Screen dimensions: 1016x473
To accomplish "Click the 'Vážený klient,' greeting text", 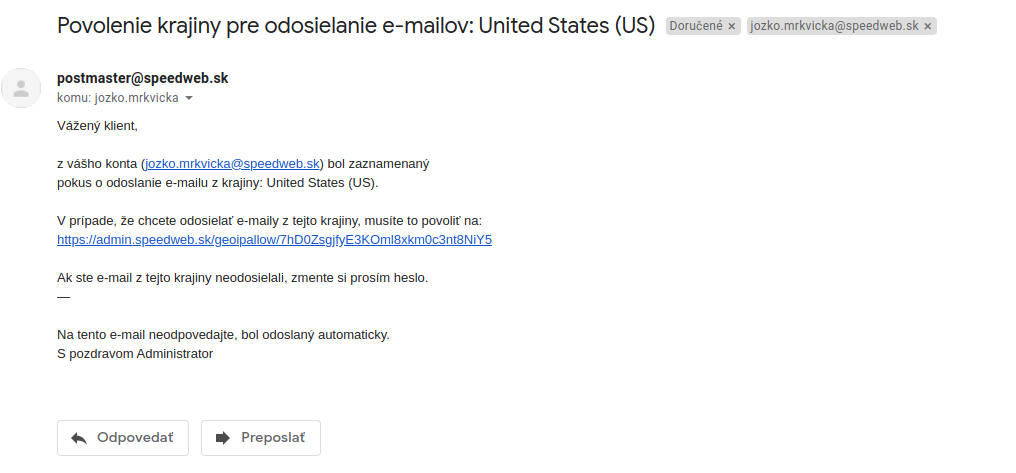I will pyautogui.click(x=97, y=126).
